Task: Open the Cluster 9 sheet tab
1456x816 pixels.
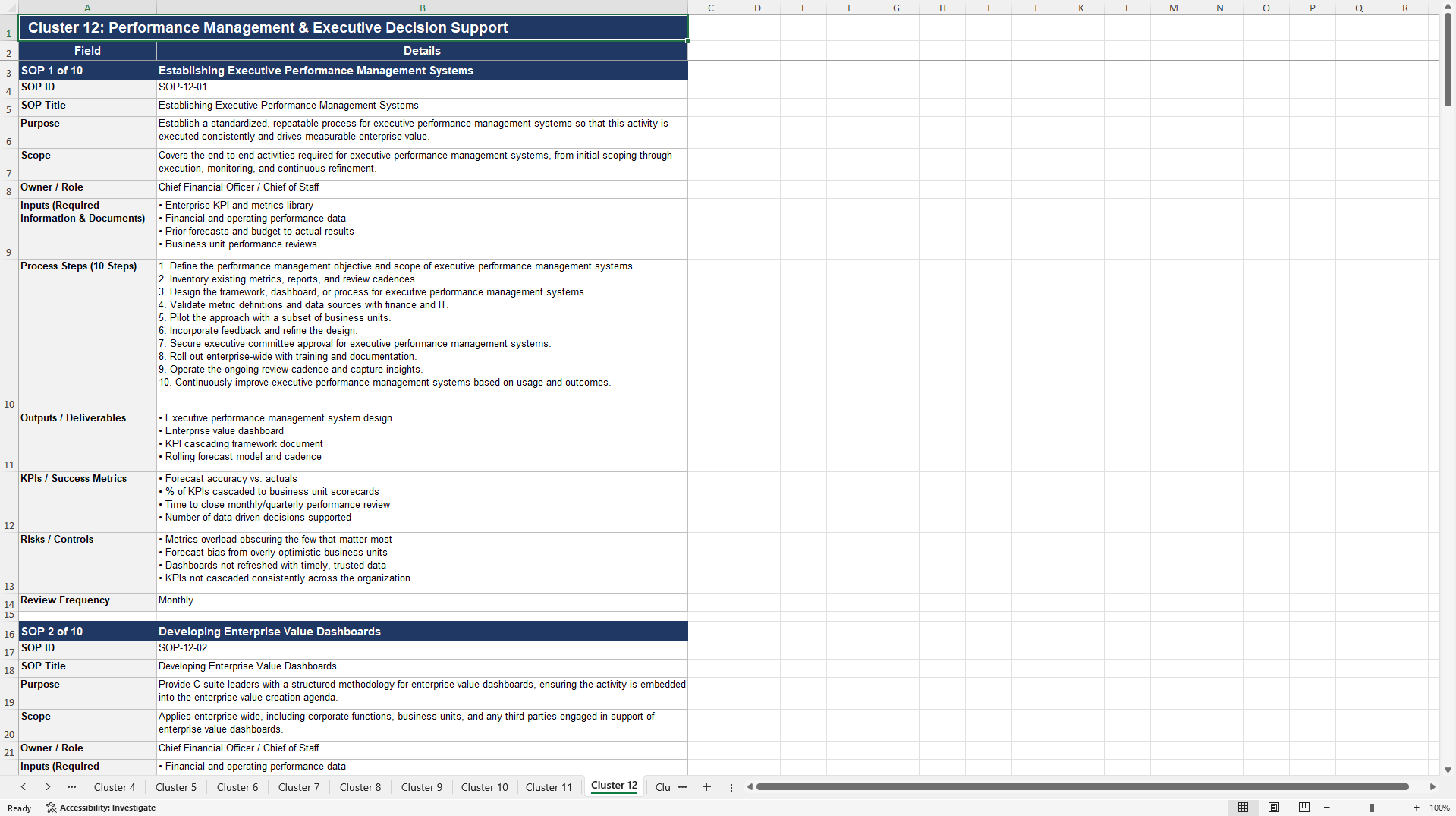Action: pyautogui.click(x=422, y=787)
